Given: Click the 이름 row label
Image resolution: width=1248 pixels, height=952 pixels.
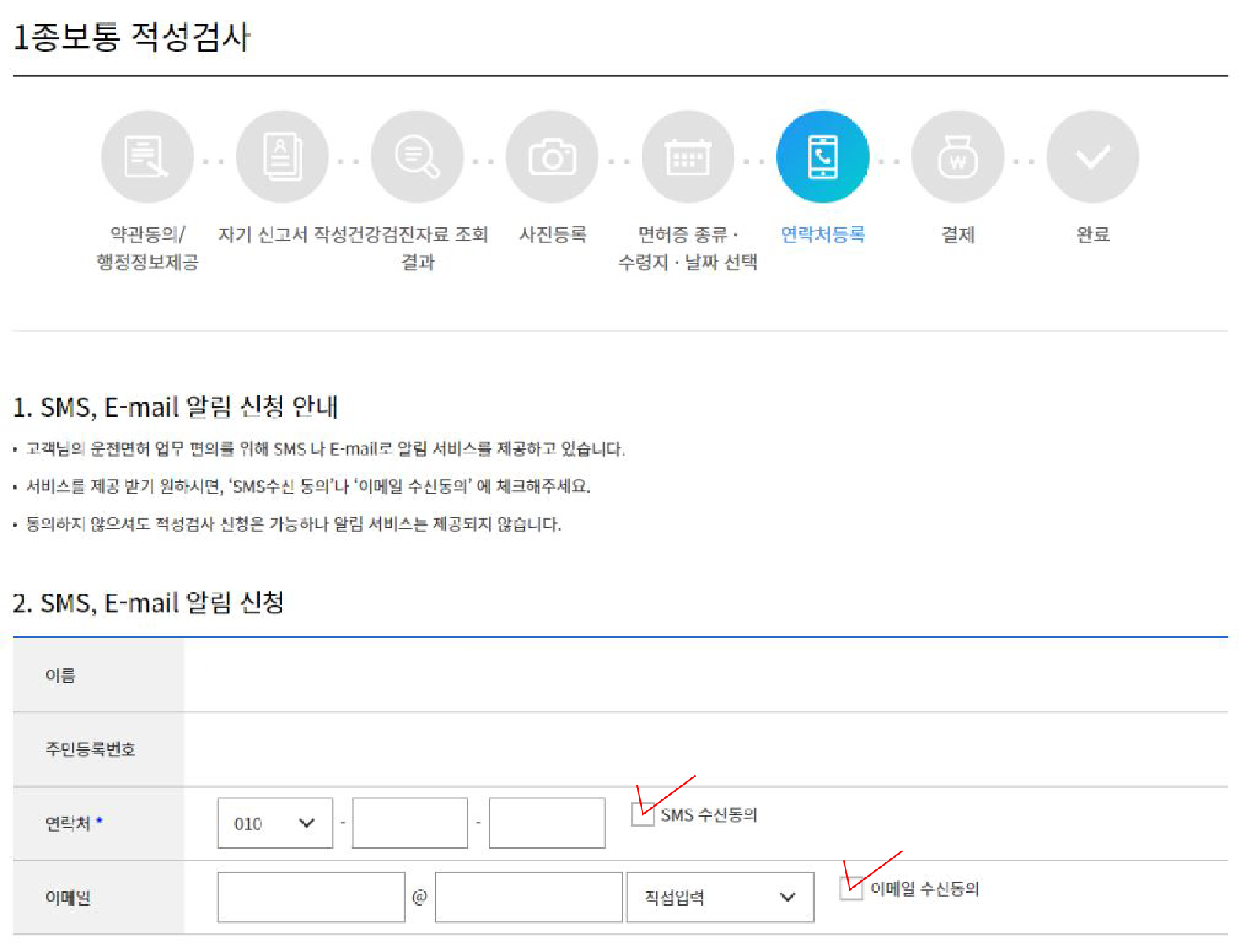Looking at the screenshot, I should tap(60, 675).
